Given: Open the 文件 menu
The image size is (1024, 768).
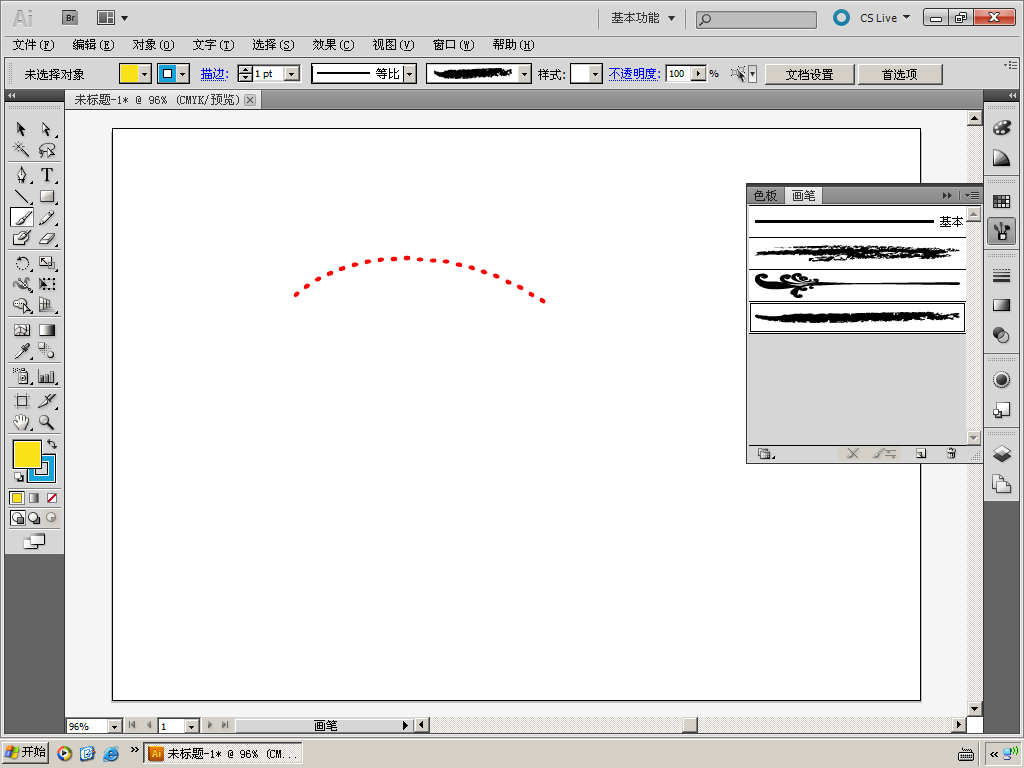Looking at the screenshot, I should coord(33,44).
